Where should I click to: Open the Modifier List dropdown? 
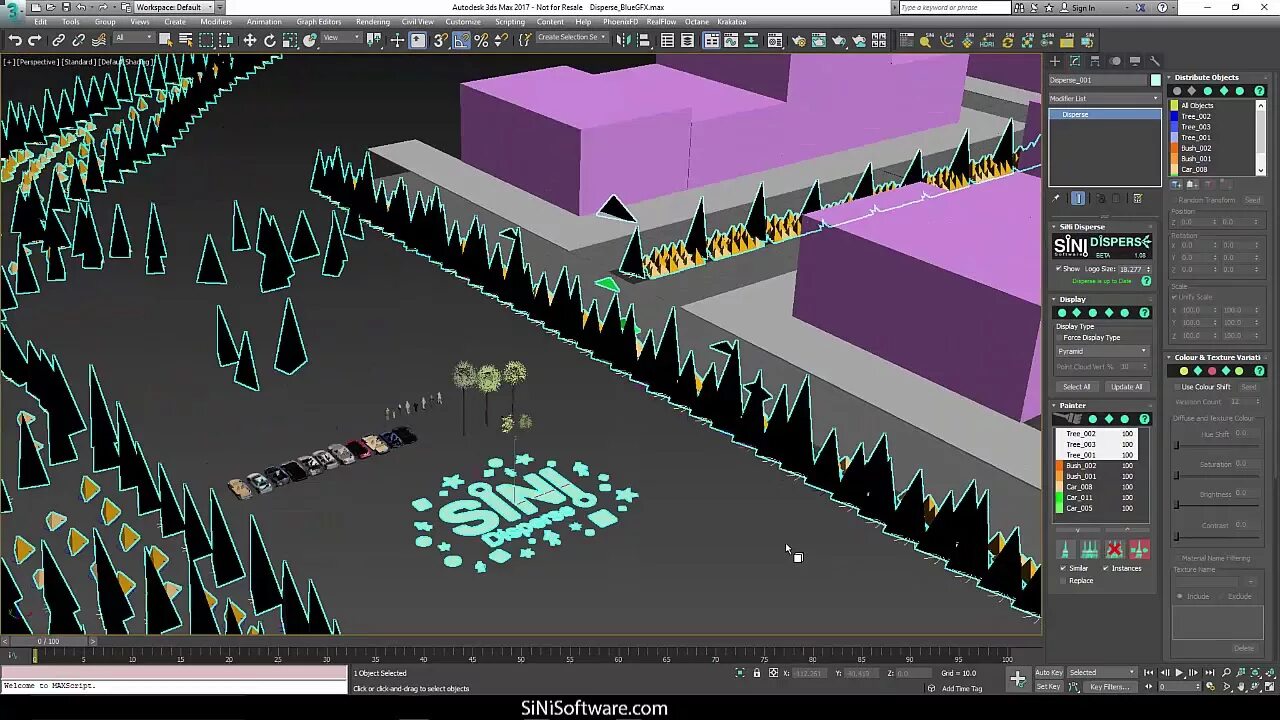click(1104, 98)
